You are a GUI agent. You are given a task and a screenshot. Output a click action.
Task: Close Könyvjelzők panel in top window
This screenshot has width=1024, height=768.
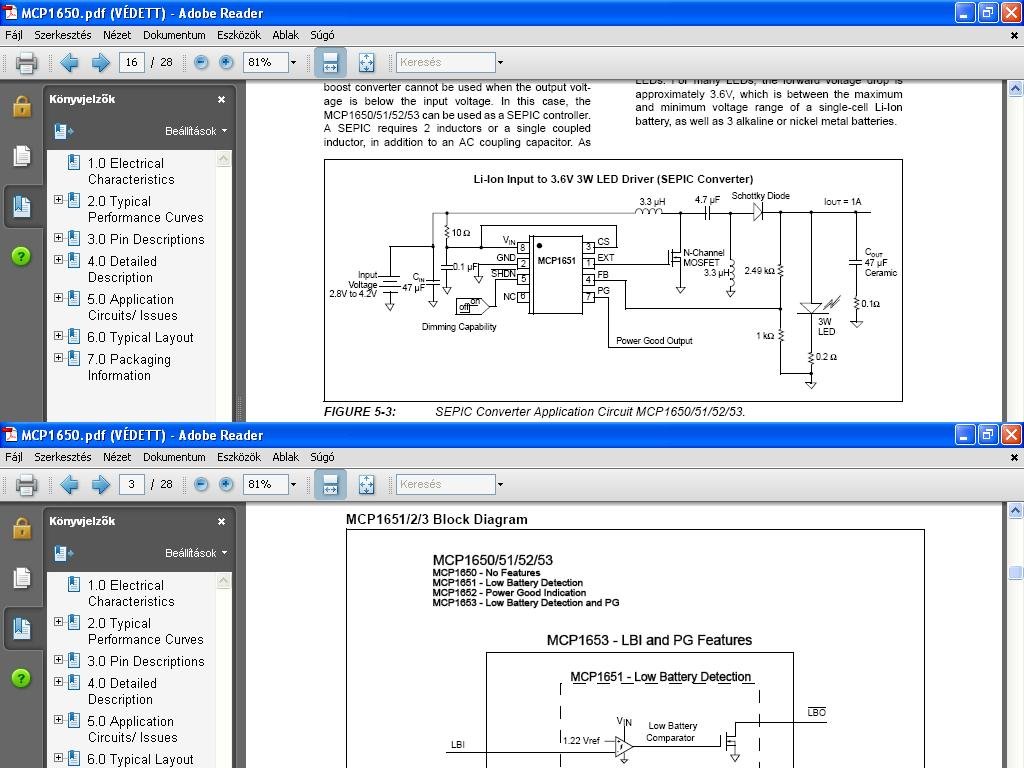[221, 99]
